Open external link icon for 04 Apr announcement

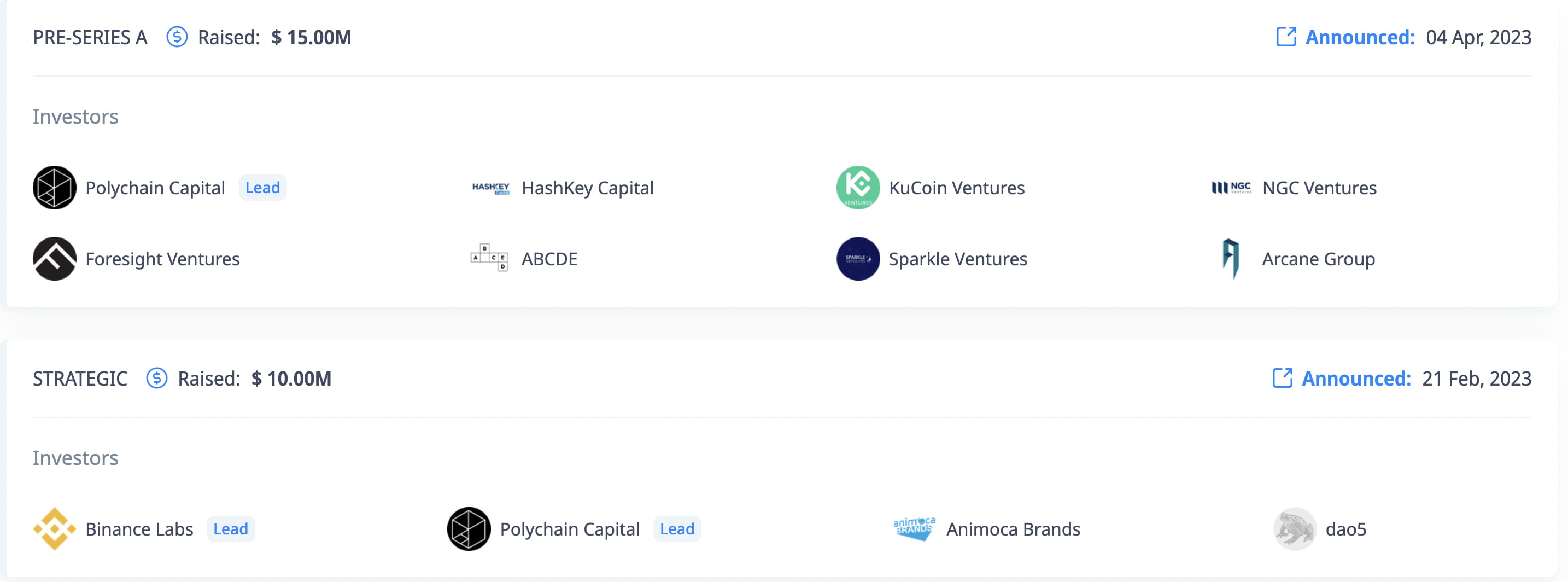[1285, 37]
